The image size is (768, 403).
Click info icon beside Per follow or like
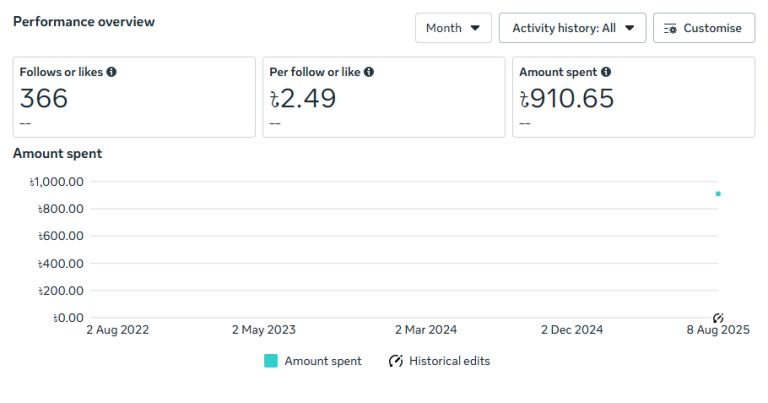(x=369, y=72)
